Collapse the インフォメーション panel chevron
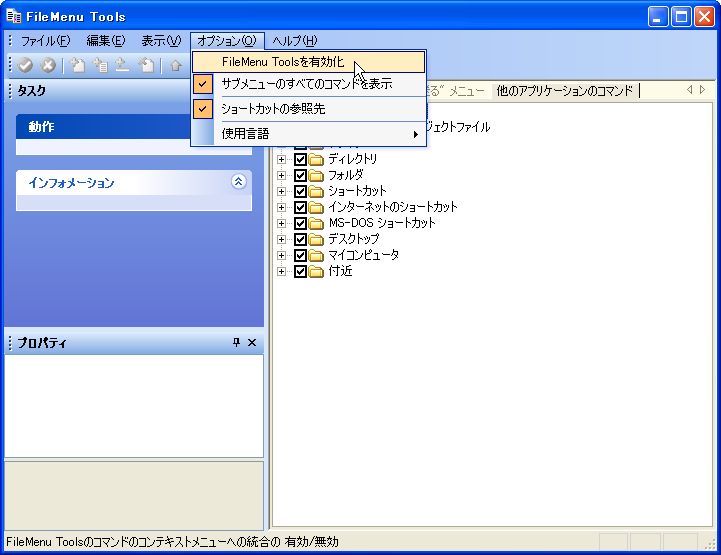The width and height of the screenshot is (721, 555). click(x=238, y=182)
